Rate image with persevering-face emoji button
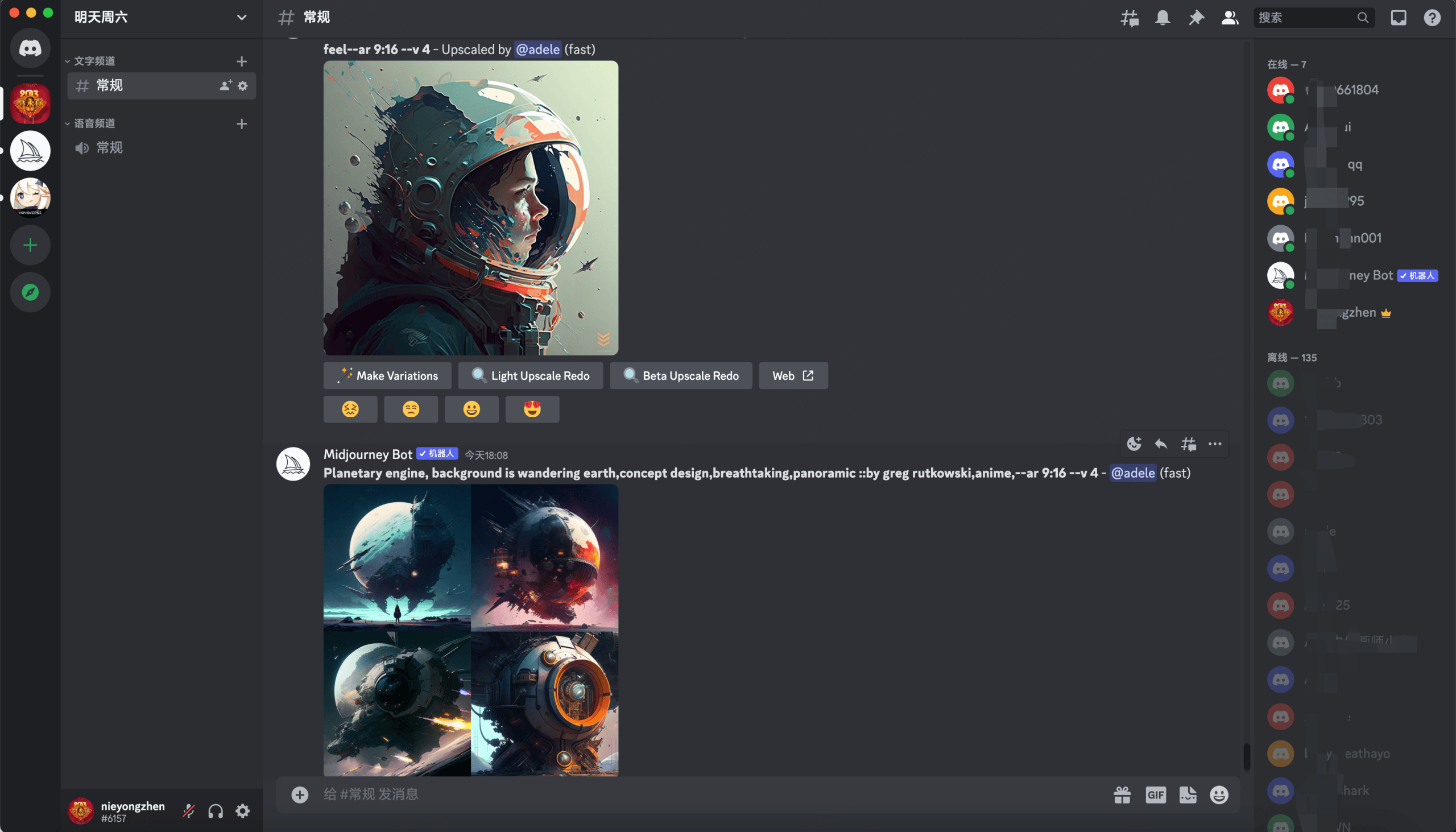This screenshot has height=832, width=1456. (x=350, y=409)
